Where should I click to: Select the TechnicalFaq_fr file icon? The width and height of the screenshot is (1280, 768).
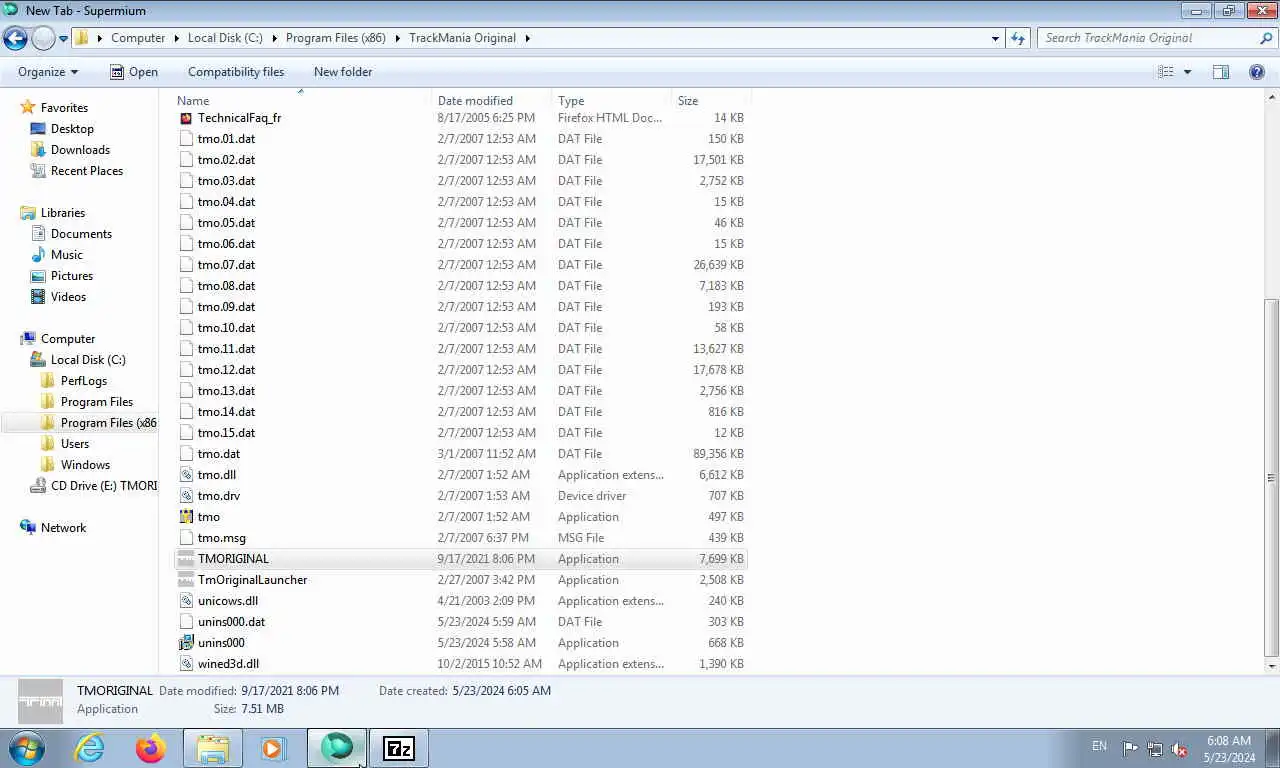186,118
